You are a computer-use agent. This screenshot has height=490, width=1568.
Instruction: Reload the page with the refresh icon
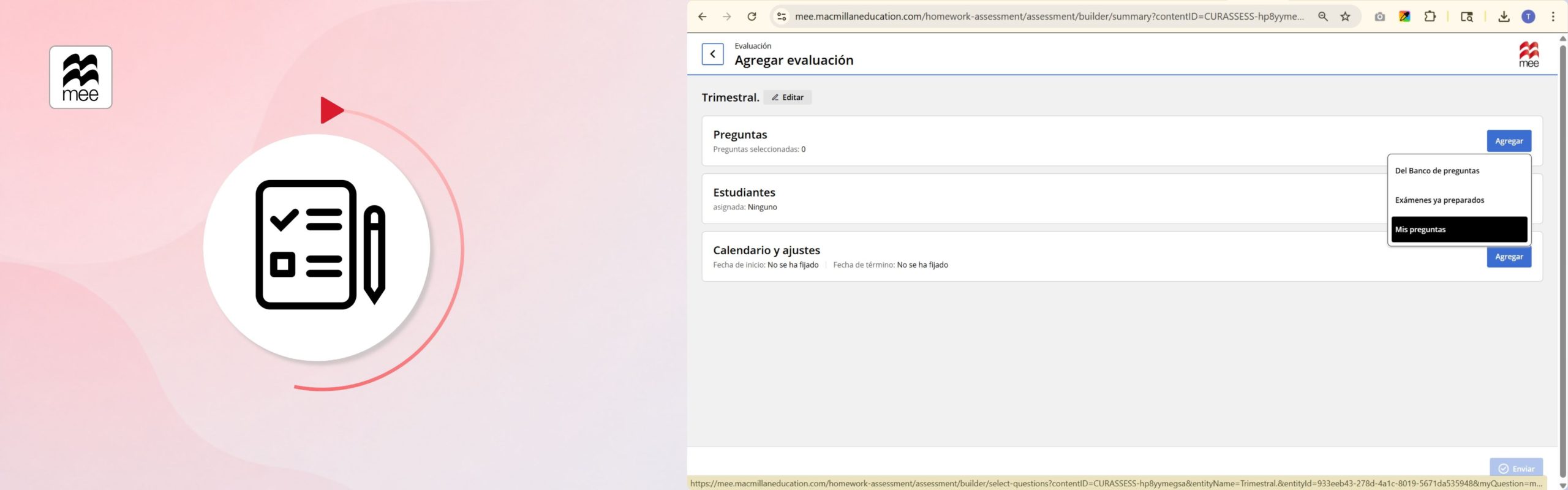click(752, 17)
